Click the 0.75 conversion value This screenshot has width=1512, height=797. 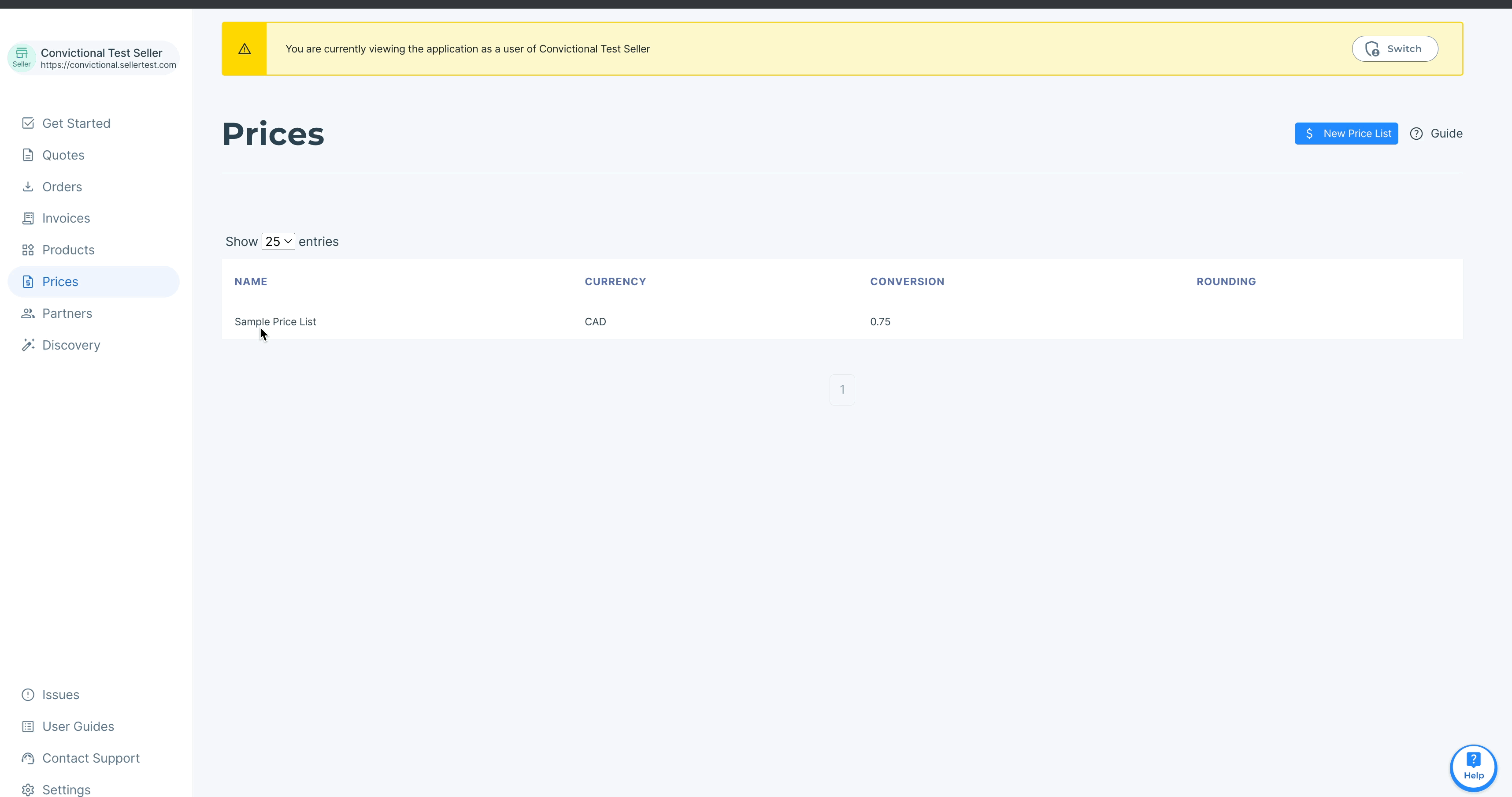point(880,322)
